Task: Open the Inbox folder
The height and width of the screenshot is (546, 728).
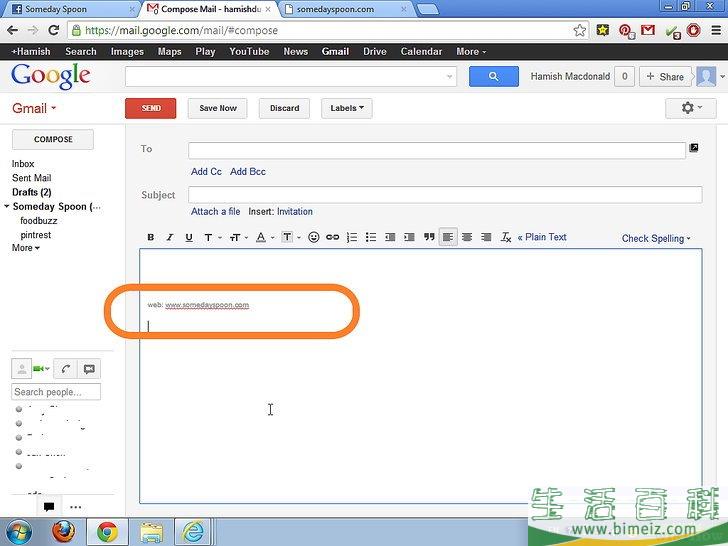Action: 23,163
